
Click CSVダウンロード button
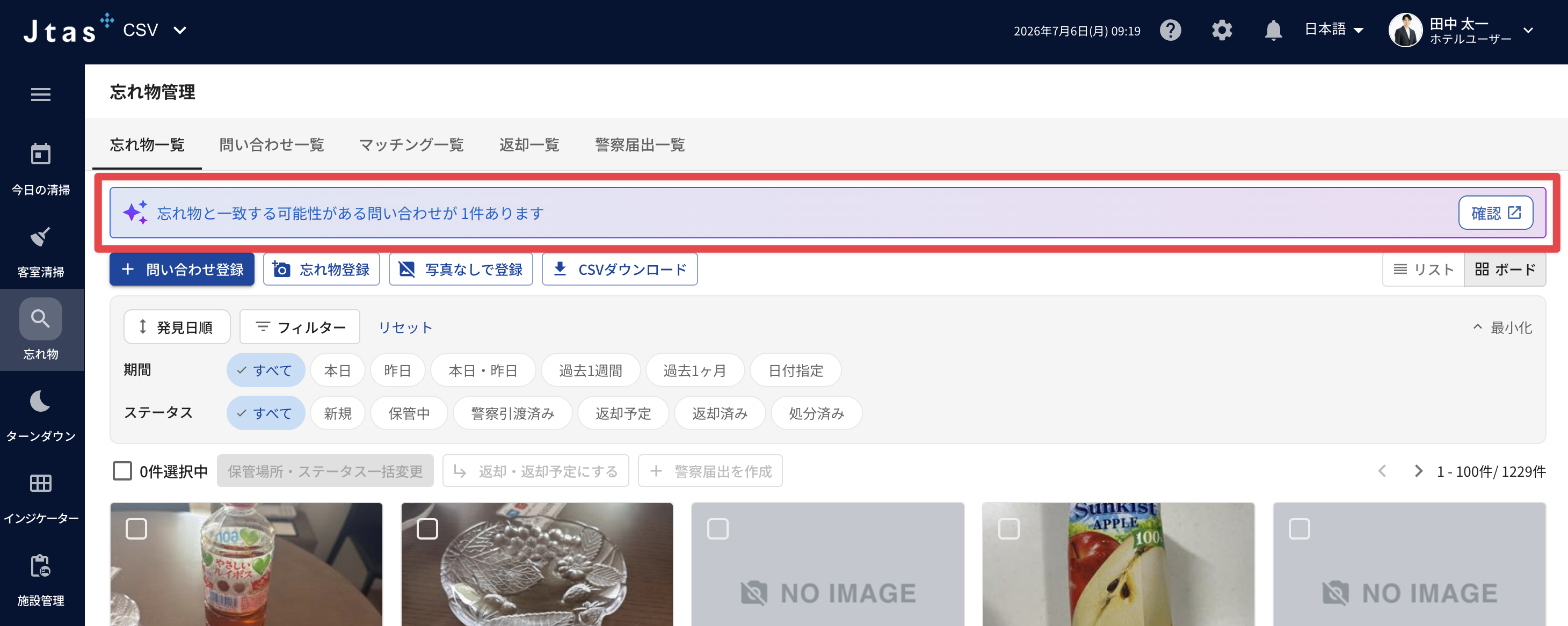(620, 269)
